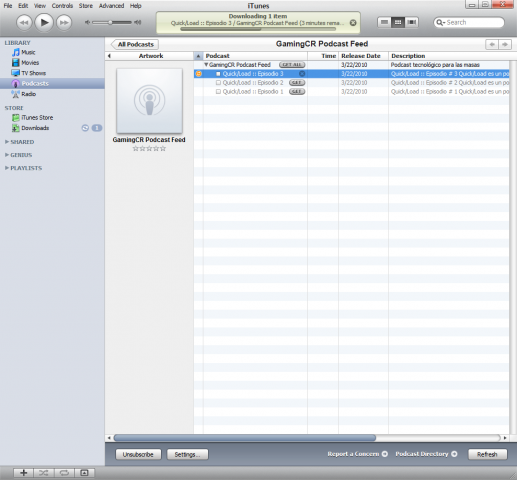
Task: Click the star rating under artwork
Action: [149, 149]
